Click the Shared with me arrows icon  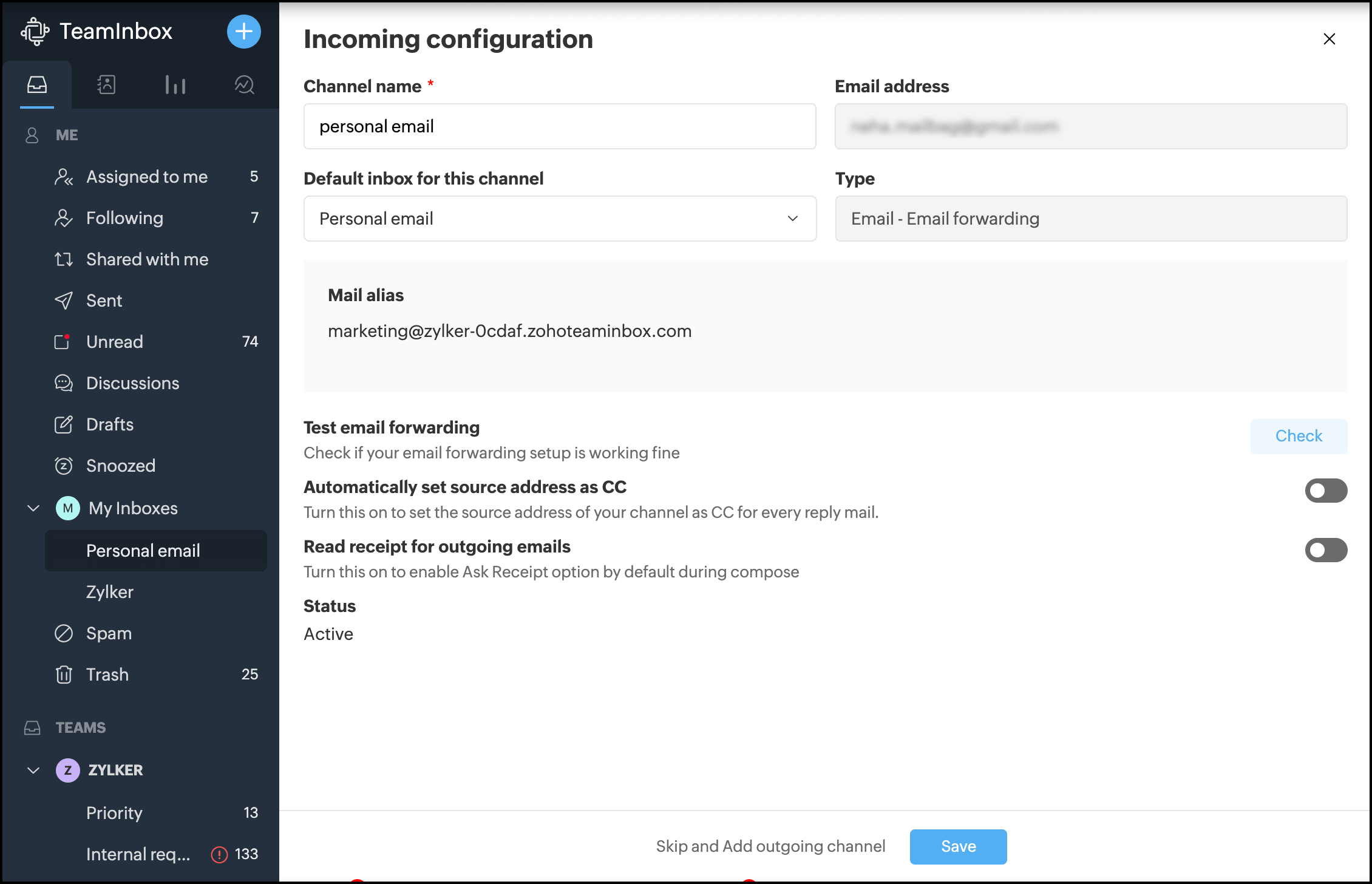(x=64, y=259)
